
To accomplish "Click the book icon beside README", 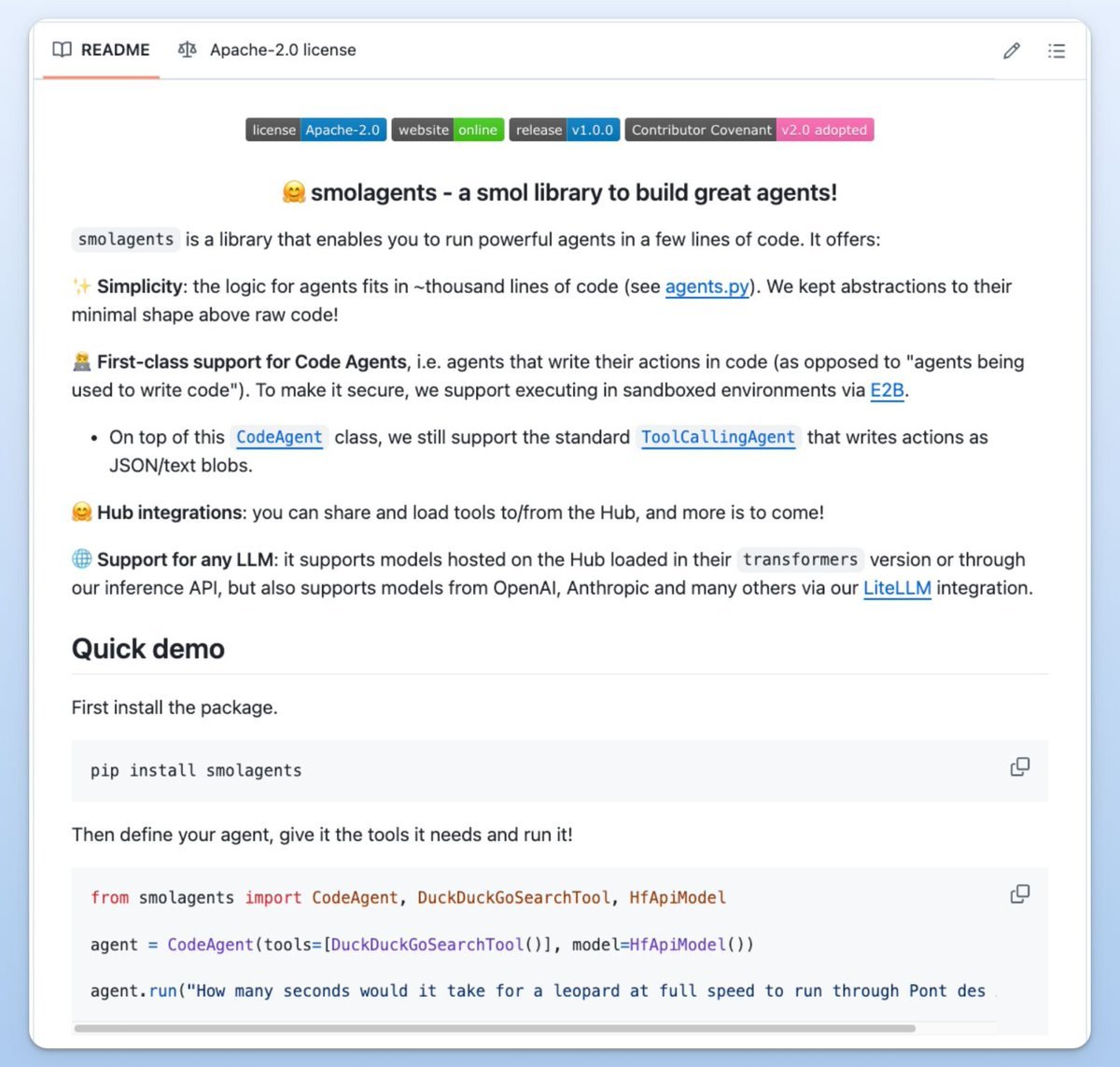I will [63, 50].
